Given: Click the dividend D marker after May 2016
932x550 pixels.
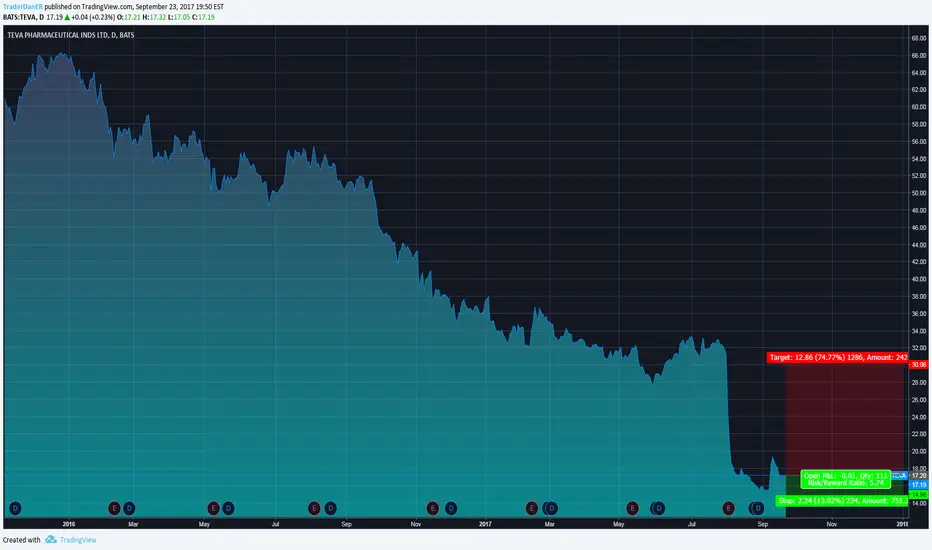Looking at the screenshot, I should pyautogui.click(x=228, y=508).
